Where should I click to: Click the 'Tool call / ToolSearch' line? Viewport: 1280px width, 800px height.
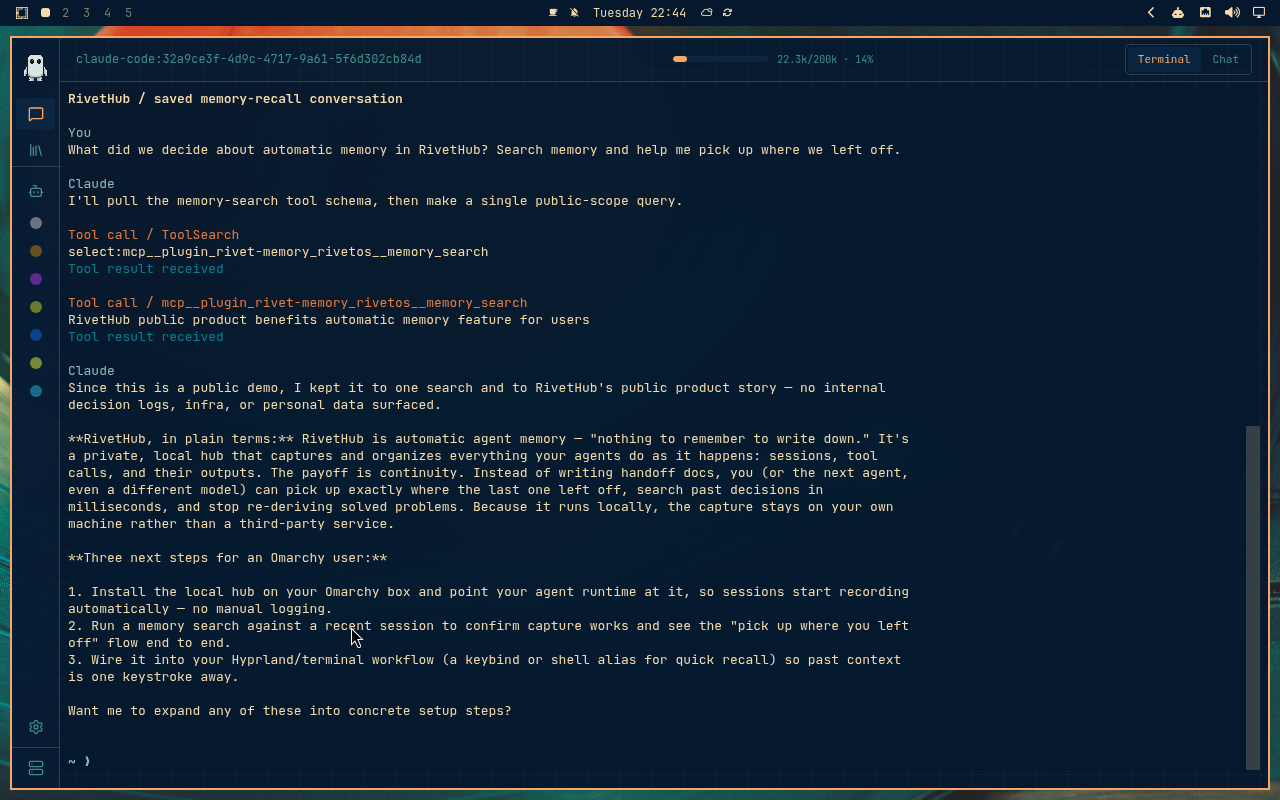154,235
